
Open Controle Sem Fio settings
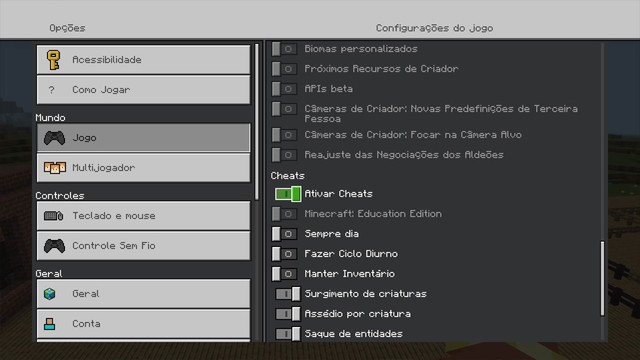point(143,246)
